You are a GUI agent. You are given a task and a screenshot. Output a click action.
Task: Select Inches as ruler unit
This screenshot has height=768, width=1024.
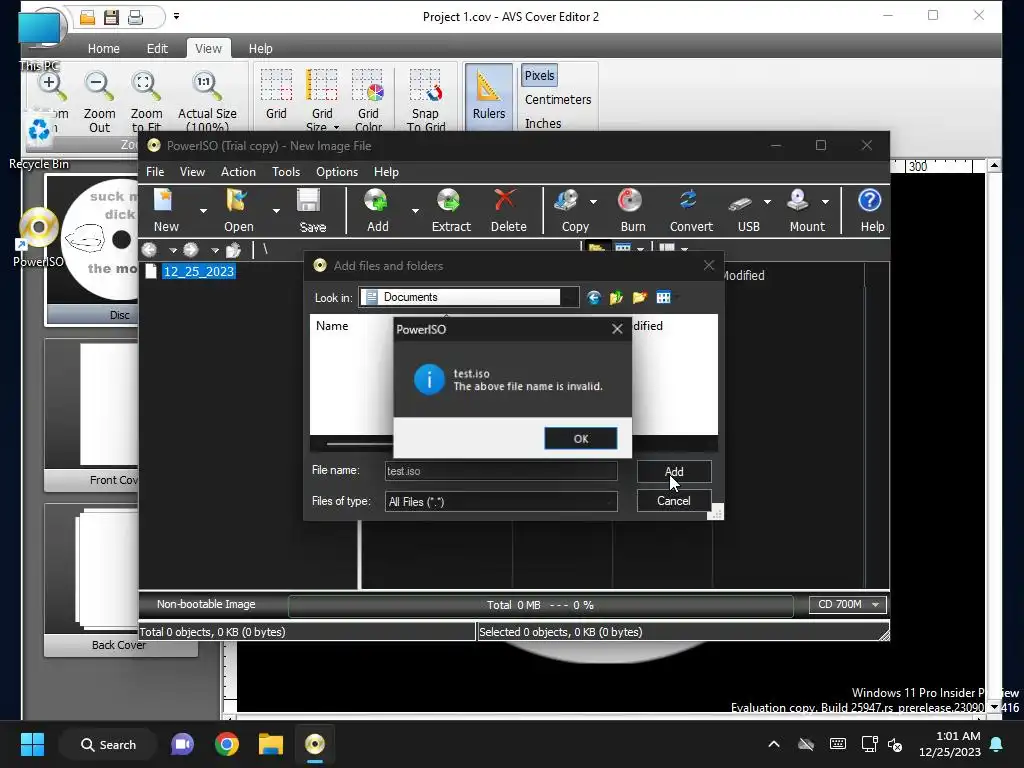[543, 123]
